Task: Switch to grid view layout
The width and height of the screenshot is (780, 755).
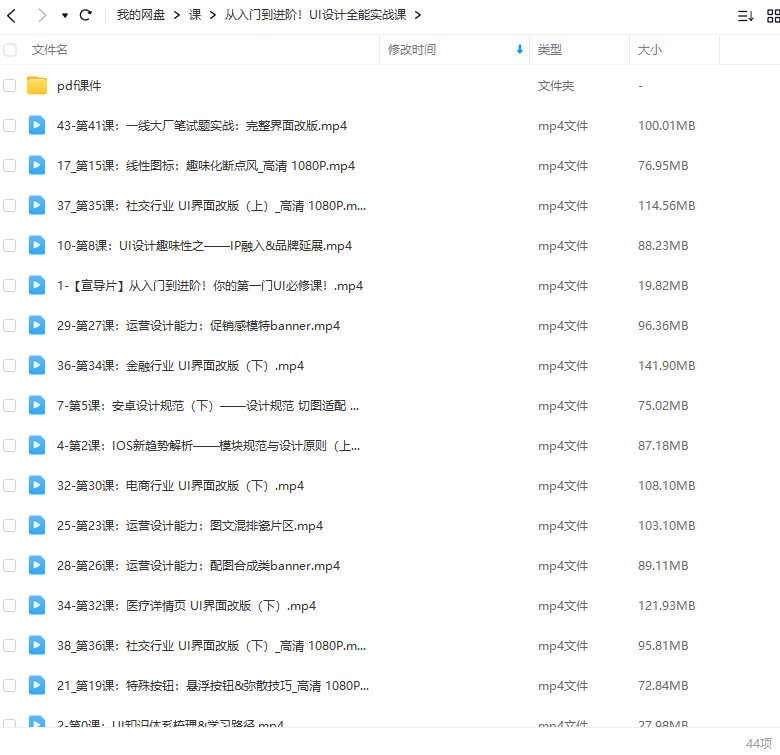Action: (x=773, y=16)
